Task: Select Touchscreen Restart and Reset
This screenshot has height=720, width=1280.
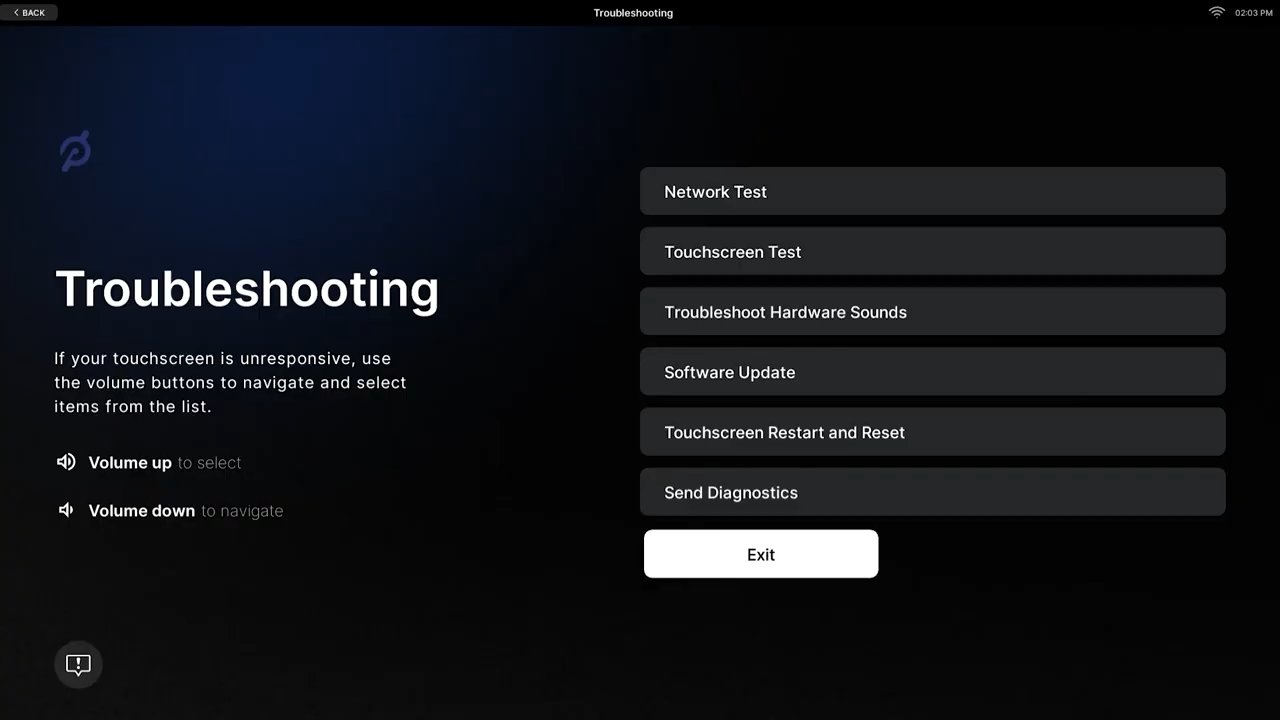Action: 932,431
